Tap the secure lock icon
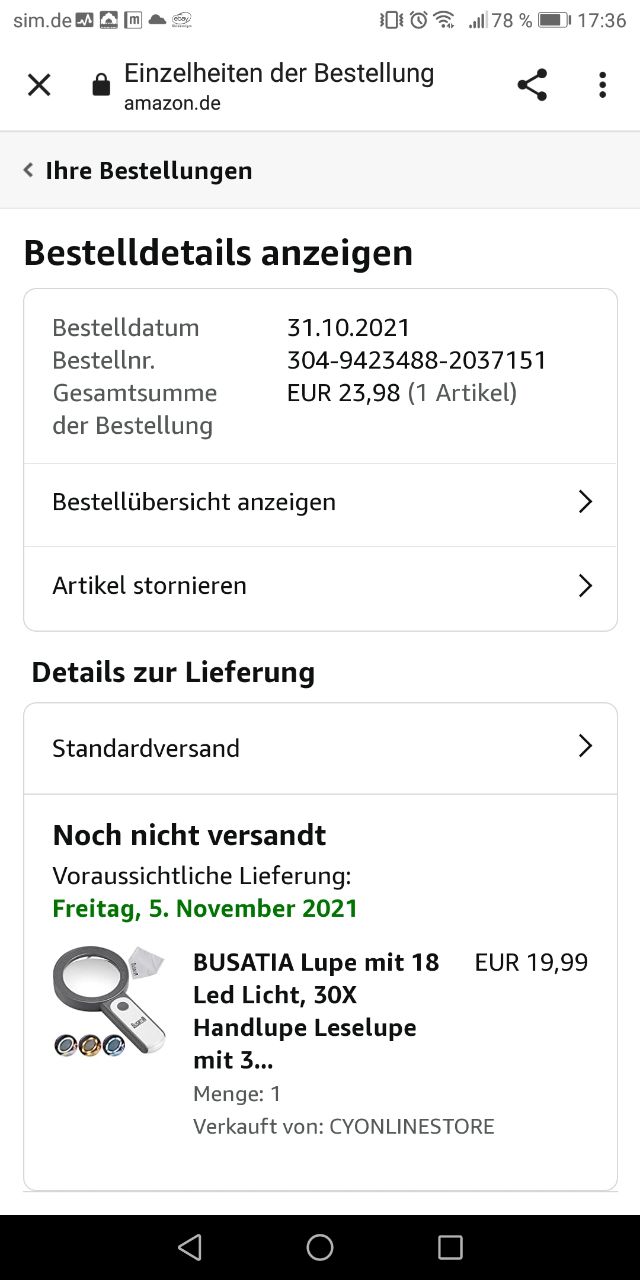This screenshot has height=1280, width=640. pos(101,86)
